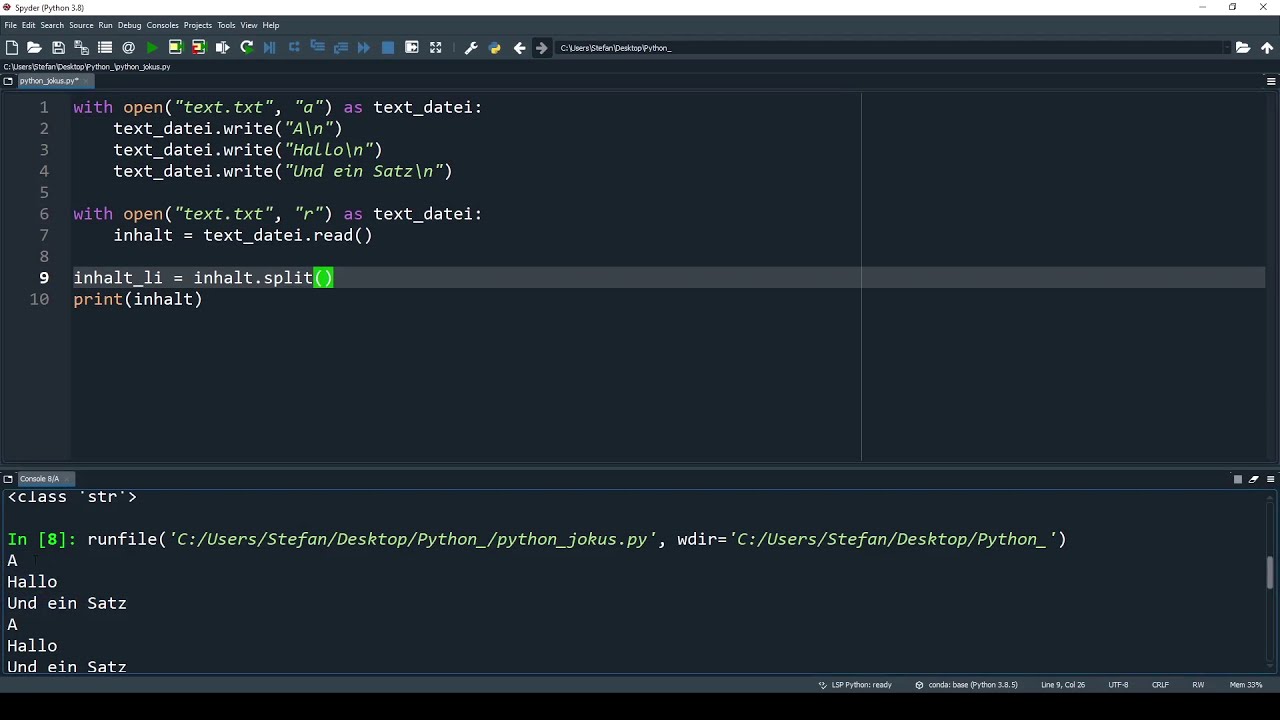The width and height of the screenshot is (1280, 720).
Task: Open the Debug menu
Action: [130, 25]
